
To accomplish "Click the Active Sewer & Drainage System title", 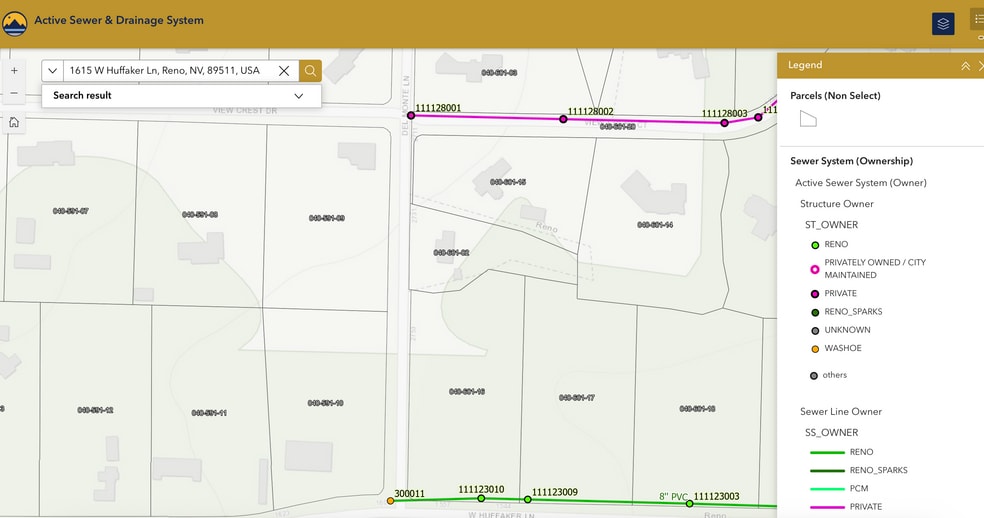I will (119, 20).
